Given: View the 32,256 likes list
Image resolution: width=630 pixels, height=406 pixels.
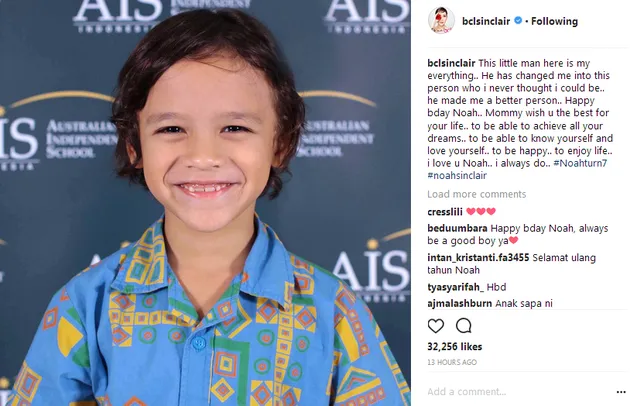Looking at the screenshot, I should (x=454, y=347).
